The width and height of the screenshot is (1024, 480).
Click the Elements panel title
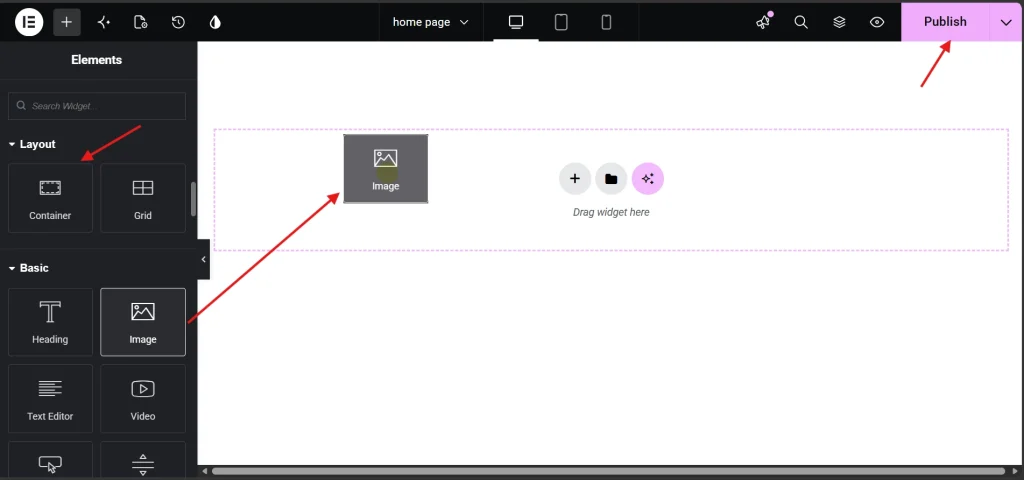97,60
